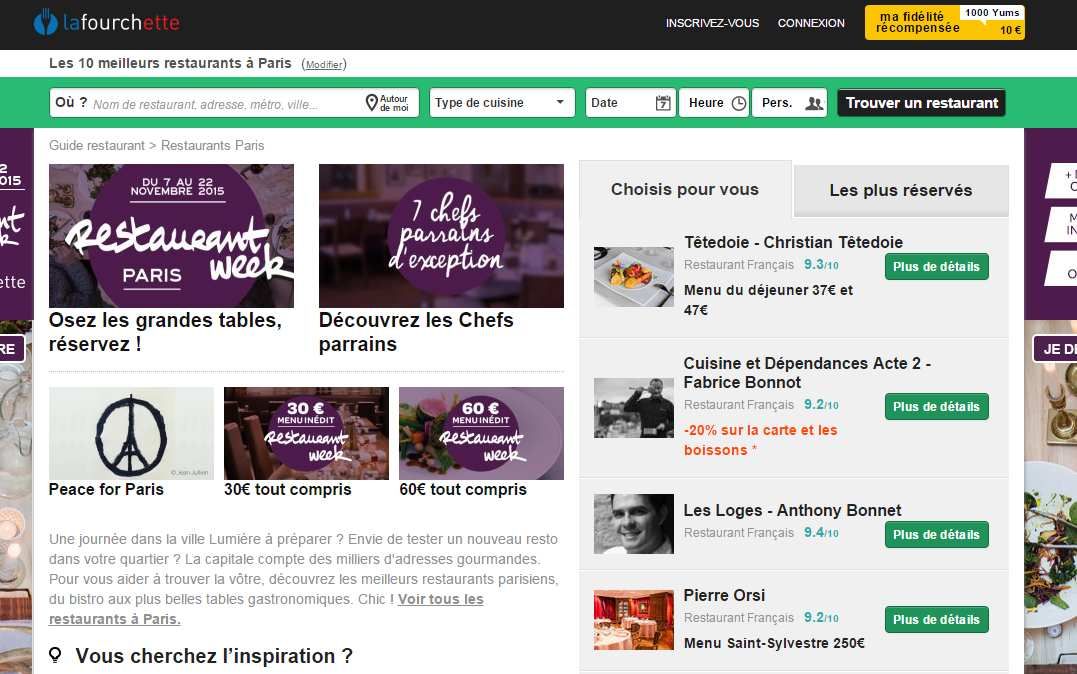Viewport: 1077px width, 674px height.
Task: Click 'Plus de détails' for Pierre Orsi
Action: [x=937, y=620]
